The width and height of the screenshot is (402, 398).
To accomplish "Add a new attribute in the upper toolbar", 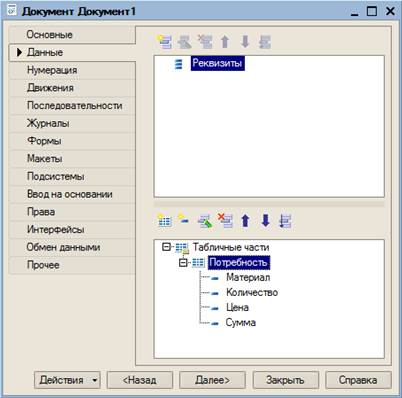I will tap(164, 42).
